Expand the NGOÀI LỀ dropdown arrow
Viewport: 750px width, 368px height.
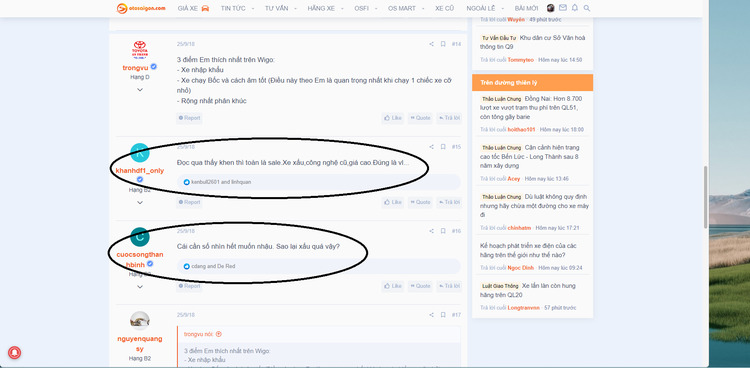503,8
